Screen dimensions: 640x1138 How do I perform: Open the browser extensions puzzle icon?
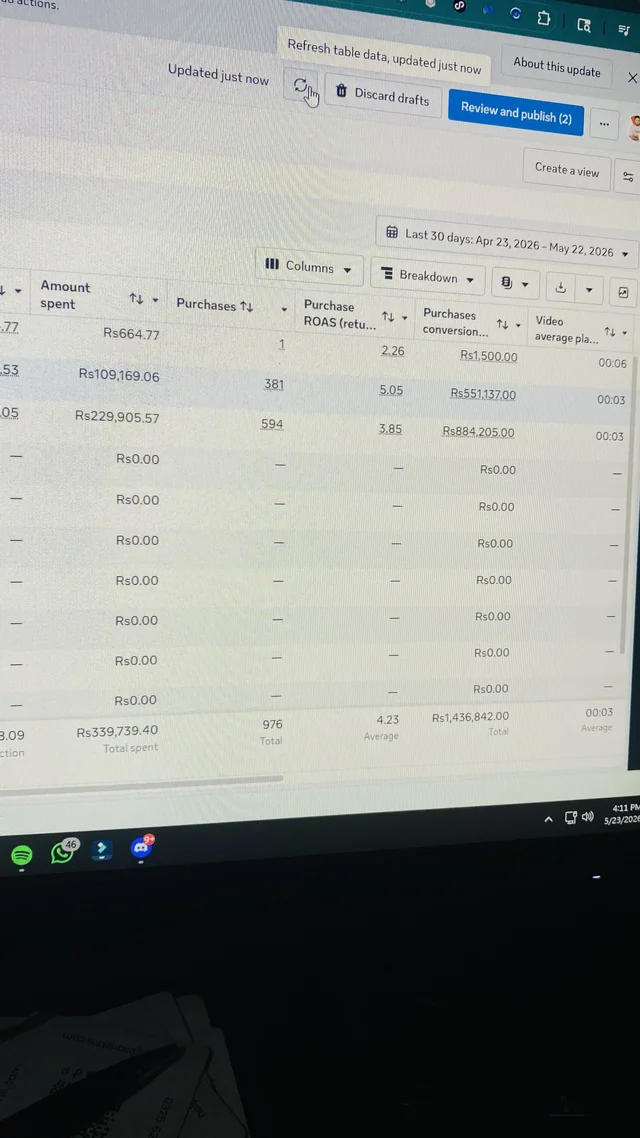pyautogui.click(x=543, y=17)
